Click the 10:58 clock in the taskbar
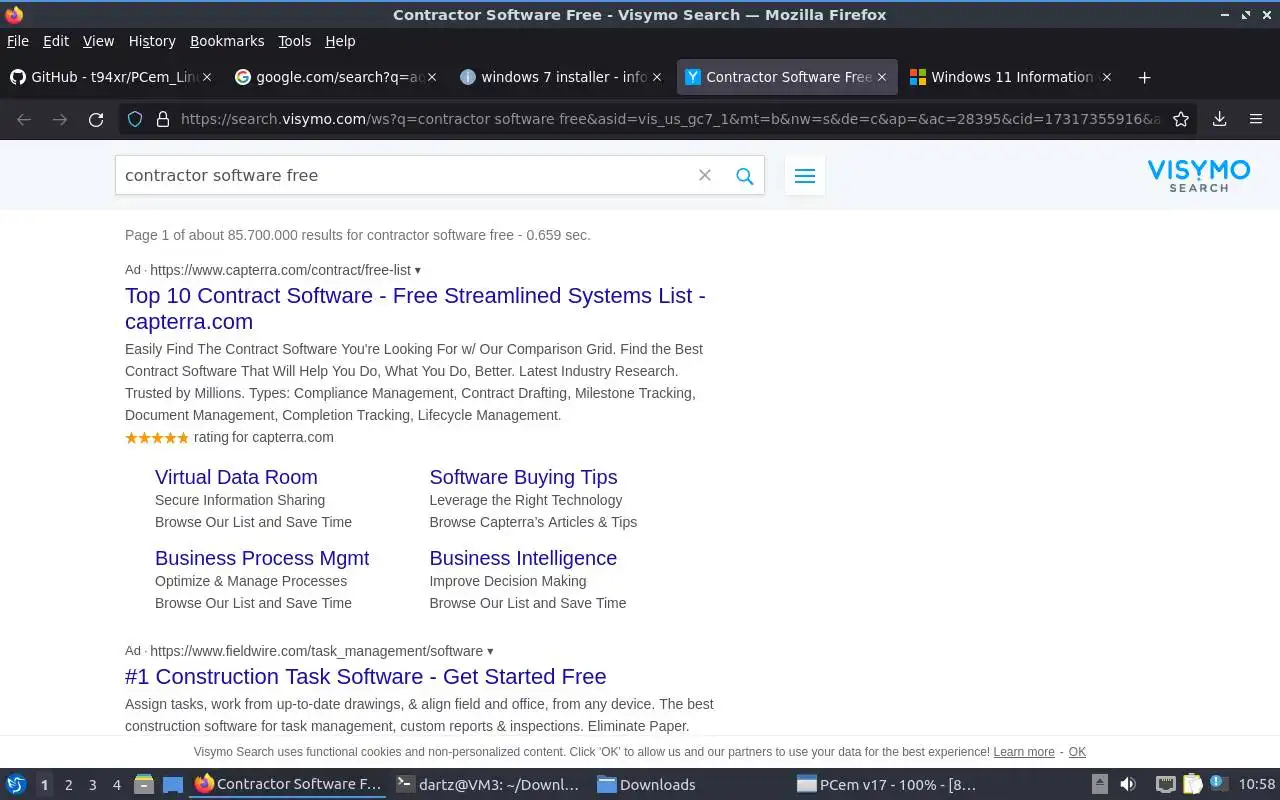Image resolution: width=1280 pixels, height=800 pixels. pos(1257,785)
